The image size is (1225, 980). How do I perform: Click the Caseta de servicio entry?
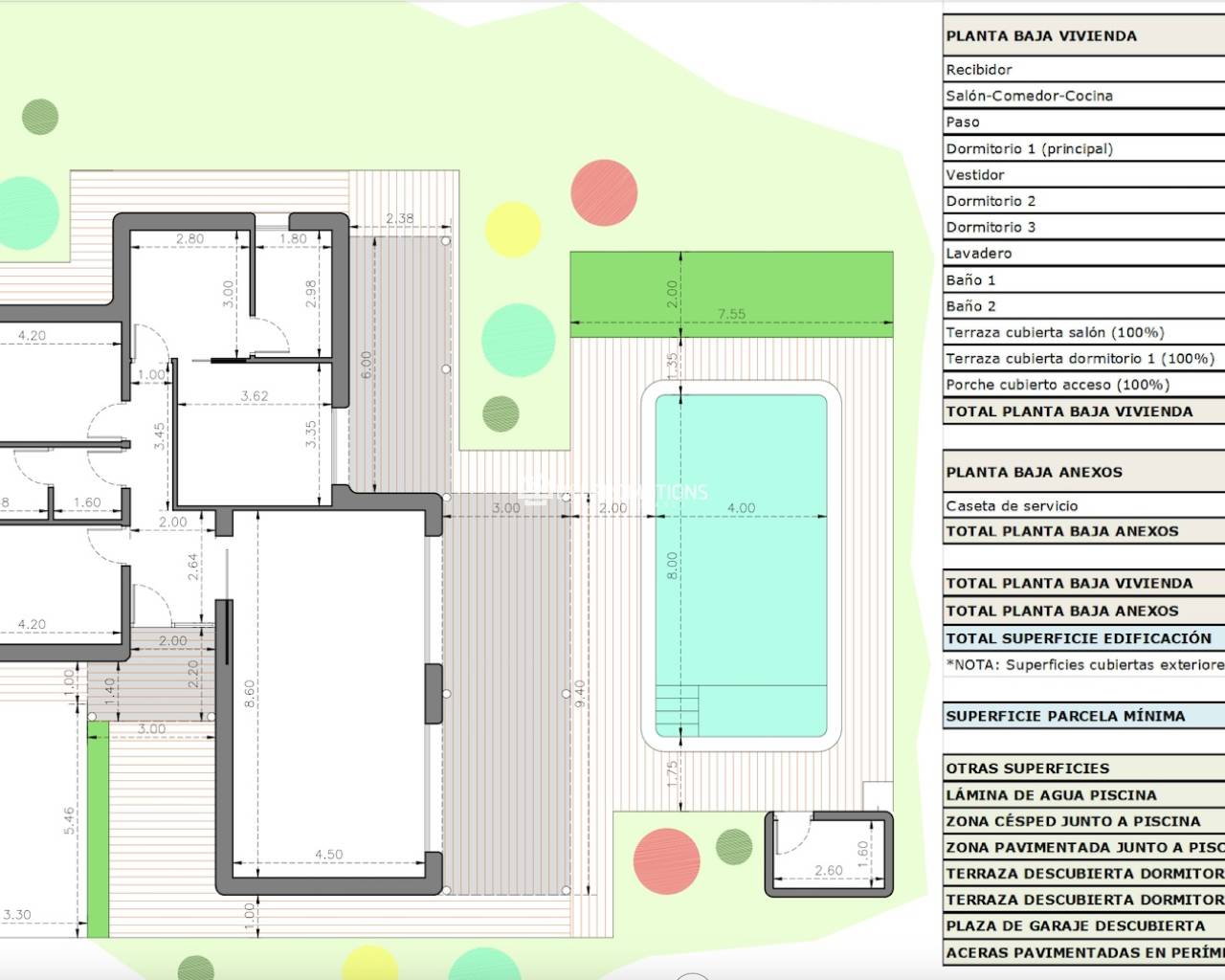(1012, 504)
